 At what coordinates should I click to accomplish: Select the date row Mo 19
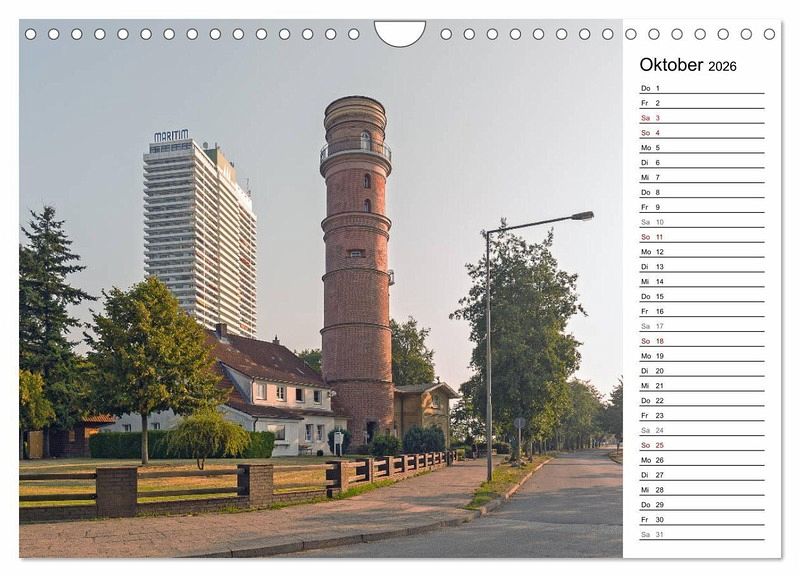click(x=702, y=356)
